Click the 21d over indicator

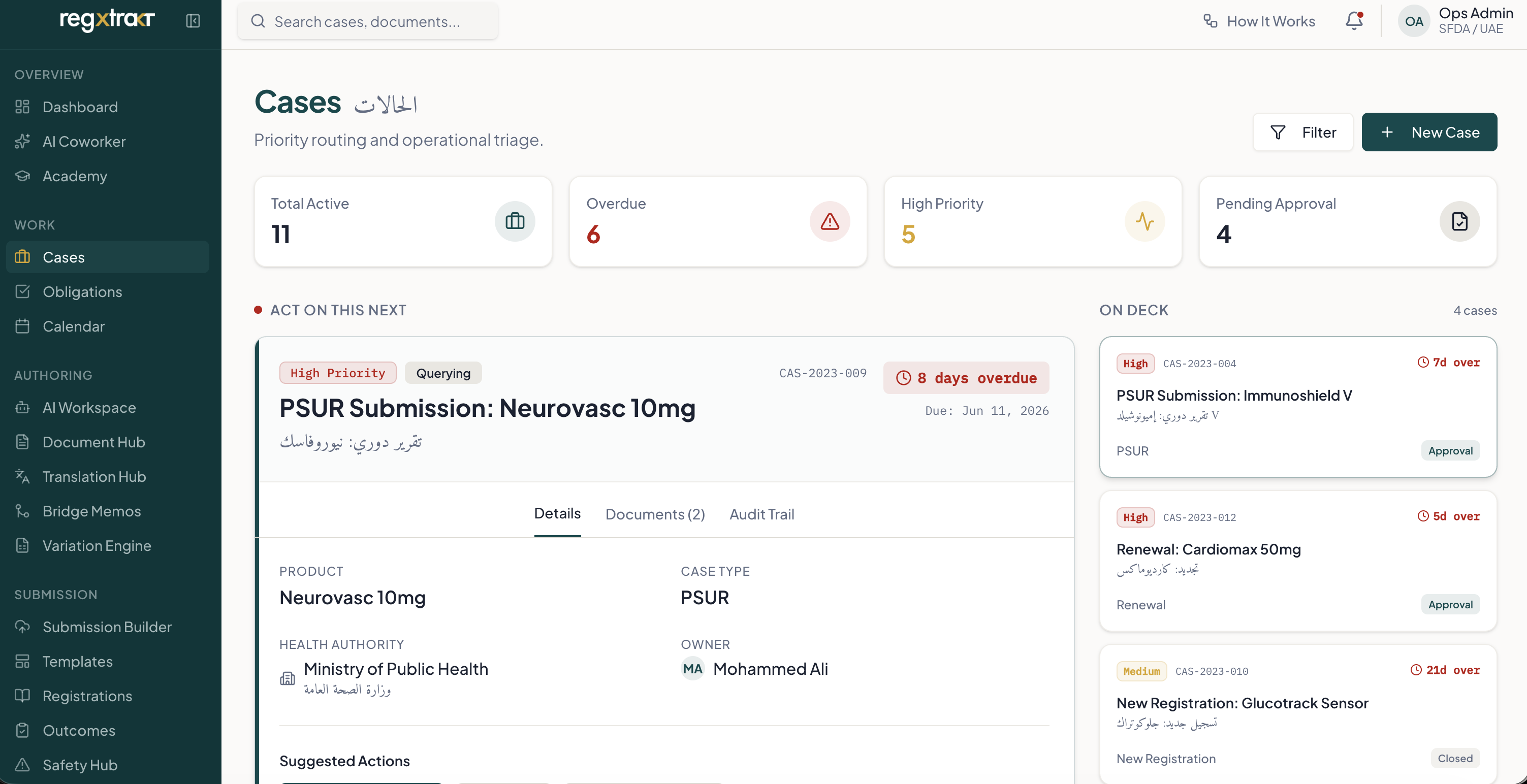coord(1445,670)
